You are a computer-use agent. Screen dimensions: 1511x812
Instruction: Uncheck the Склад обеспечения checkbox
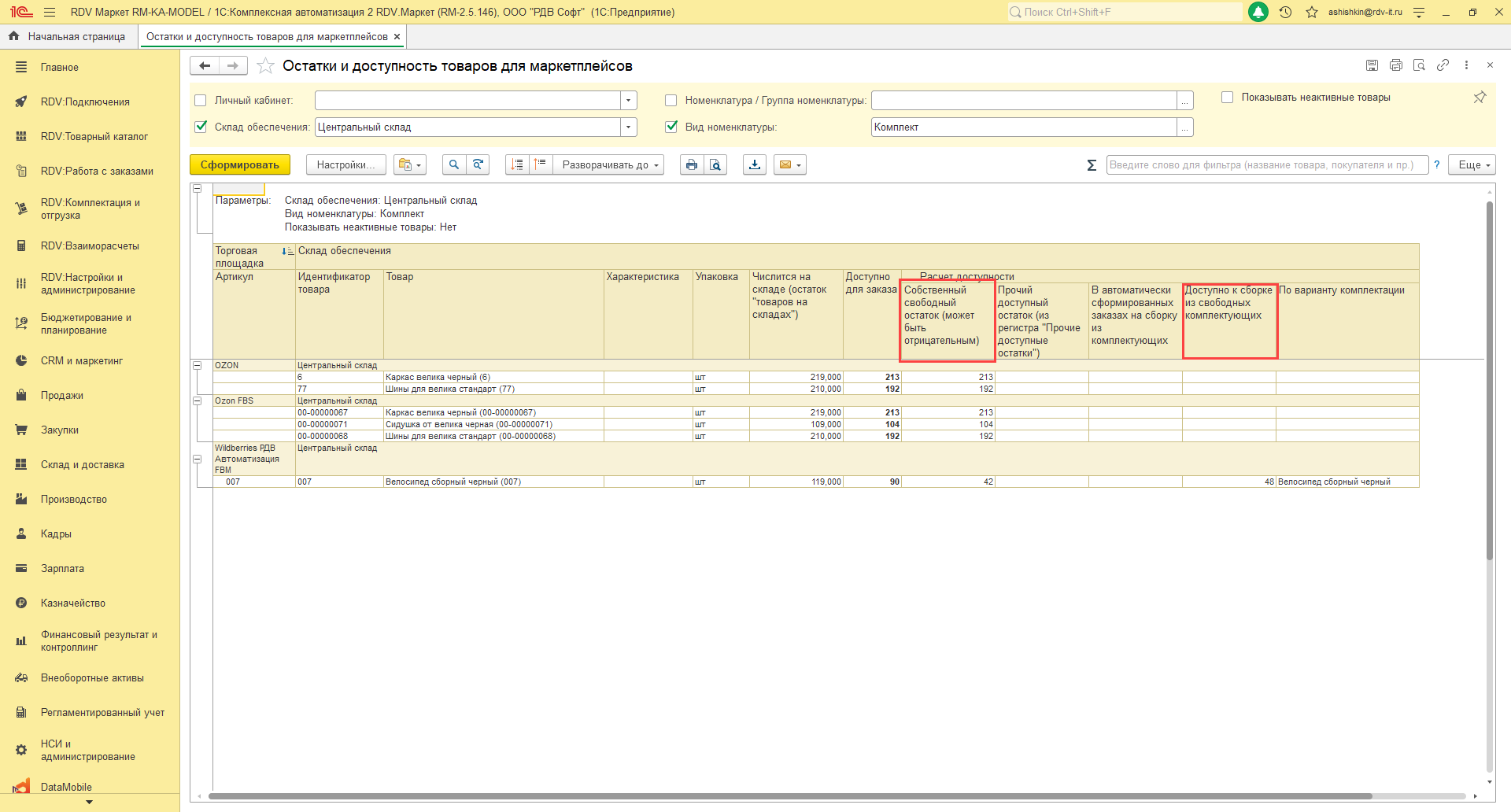[x=201, y=127]
